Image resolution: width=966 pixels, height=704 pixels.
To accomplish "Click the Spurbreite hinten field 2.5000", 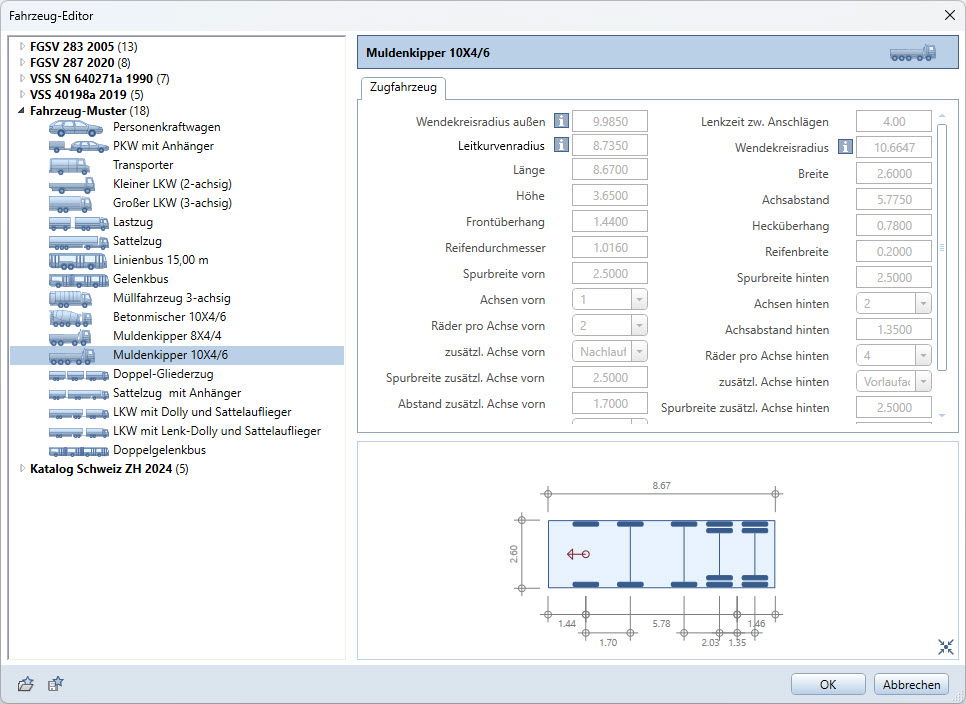I will point(894,278).
